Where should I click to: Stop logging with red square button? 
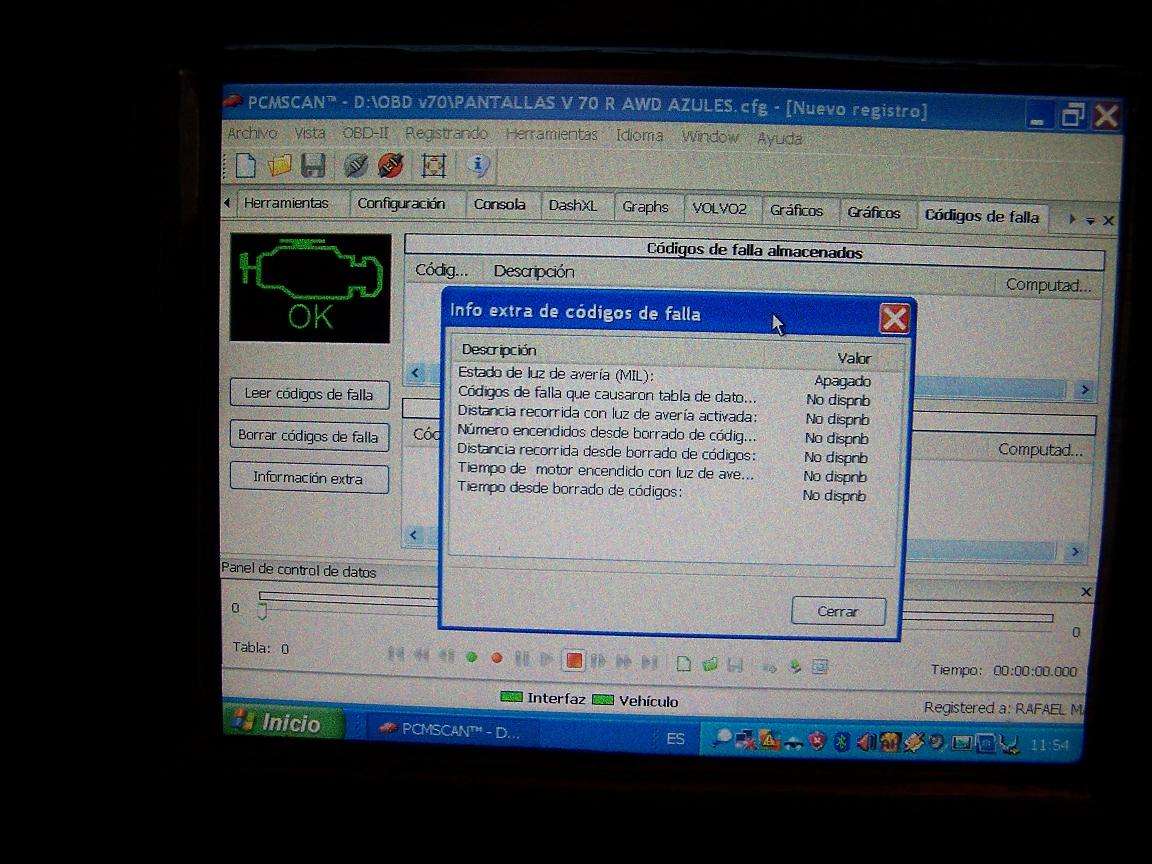574,660
